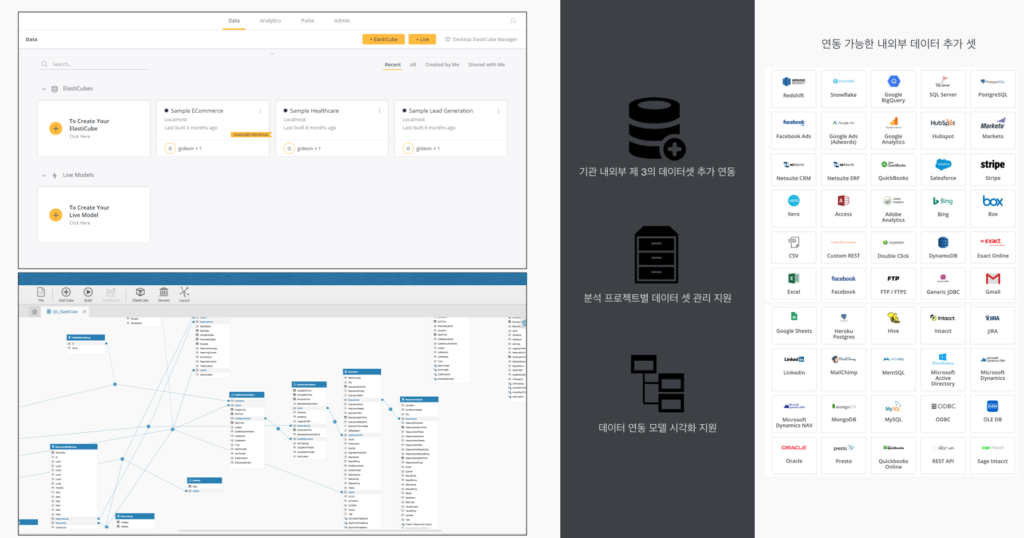
Task: Click the PostgreSQL connector tile
Action: tap(993, 89)
